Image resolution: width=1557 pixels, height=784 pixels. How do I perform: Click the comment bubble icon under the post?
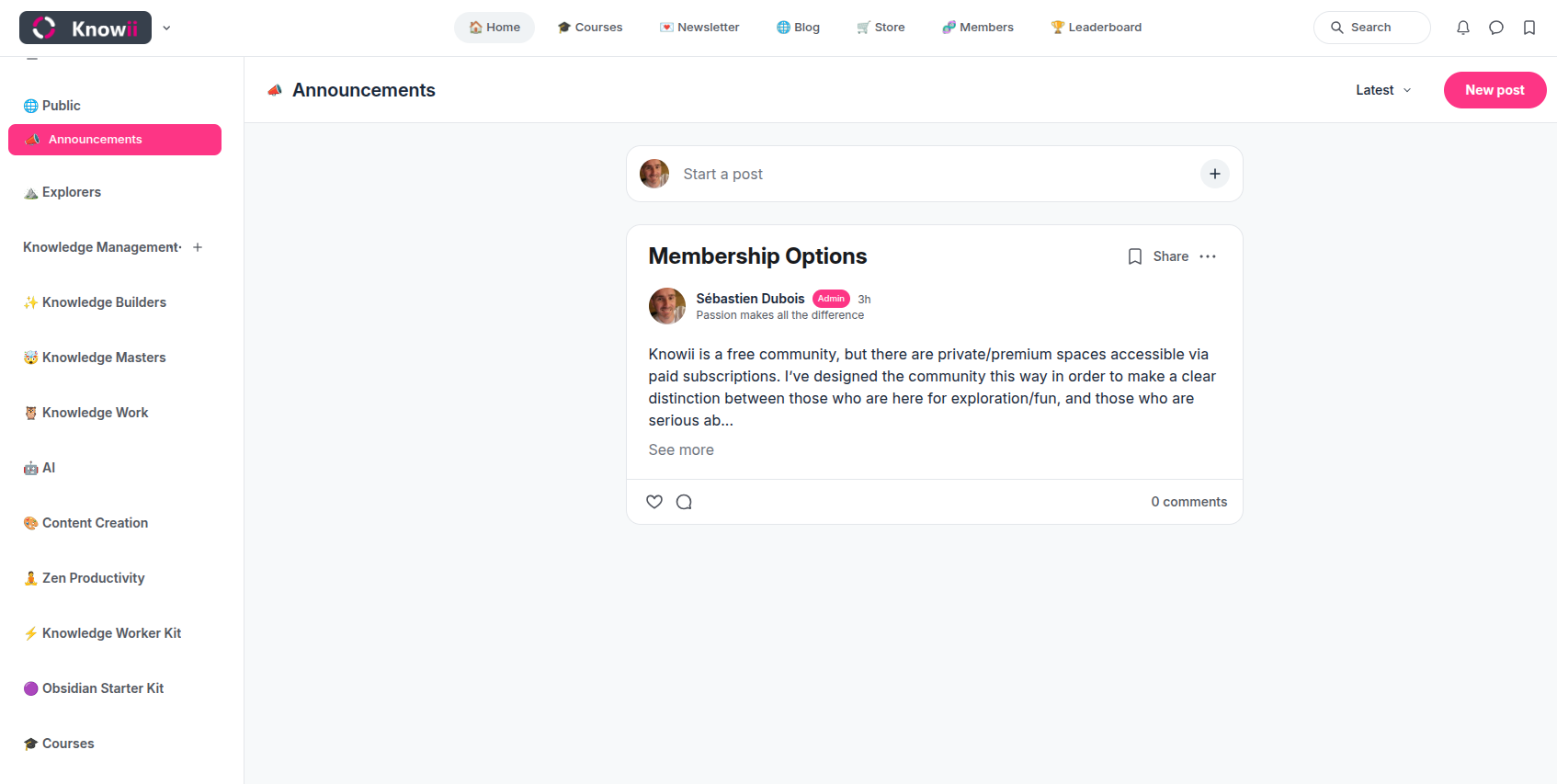click(x=684, y=502)
